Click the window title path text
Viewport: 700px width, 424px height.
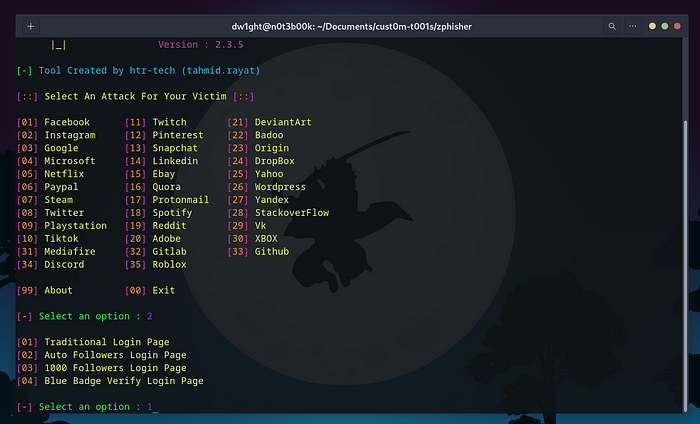(x=351, y=26)
